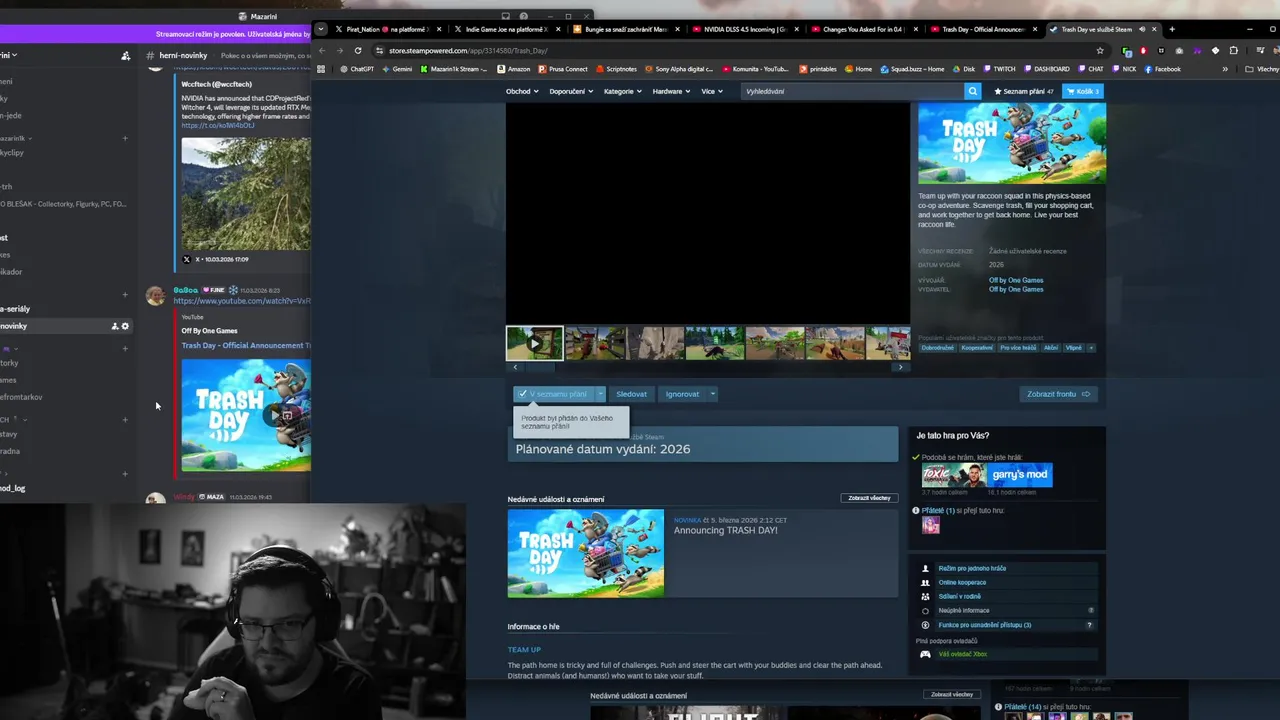Open the browser apps grid icon

coord(321,69)
